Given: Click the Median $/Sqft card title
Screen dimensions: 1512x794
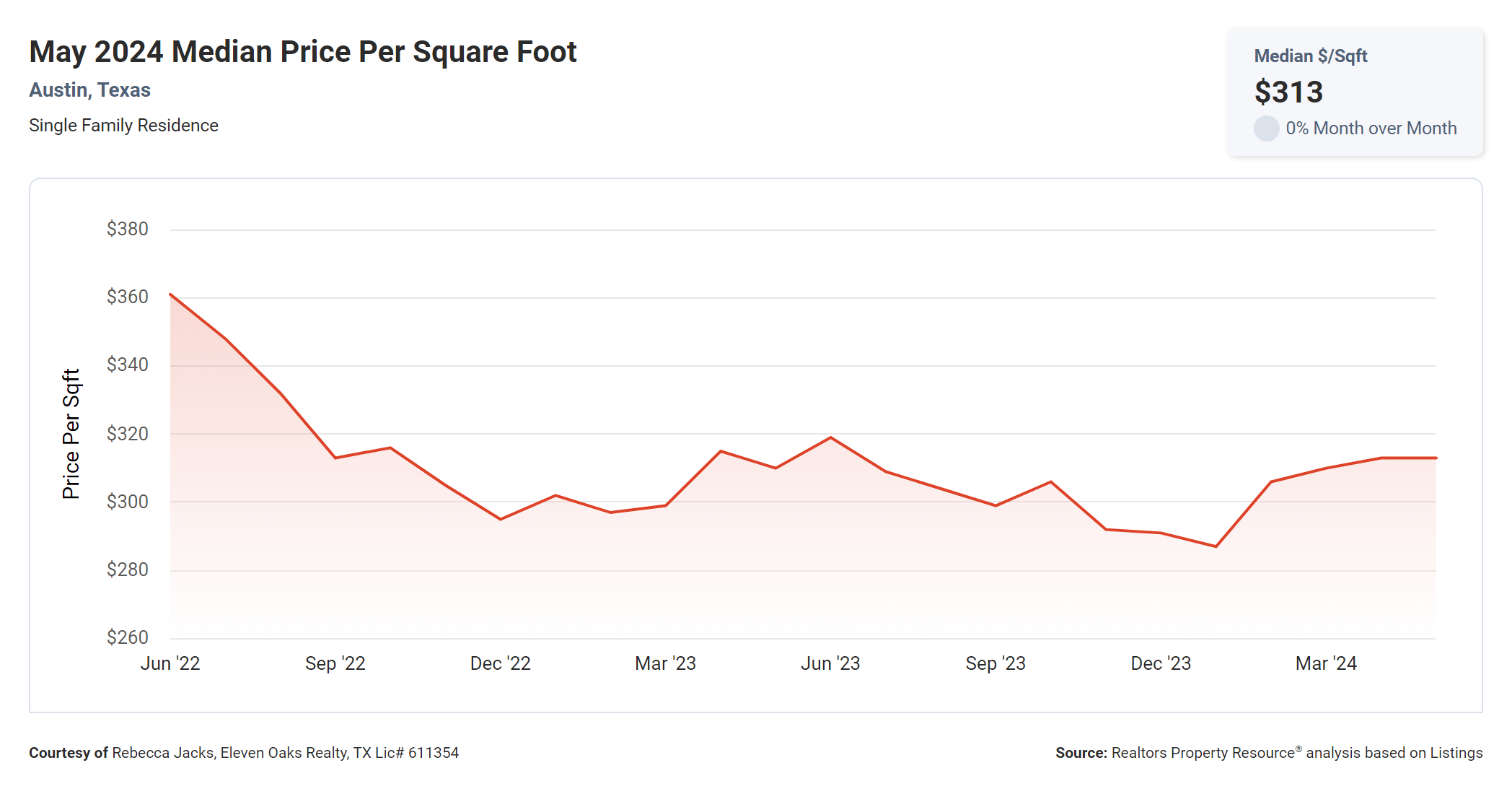Looking at the screenshot, I should click(1310, 56).
